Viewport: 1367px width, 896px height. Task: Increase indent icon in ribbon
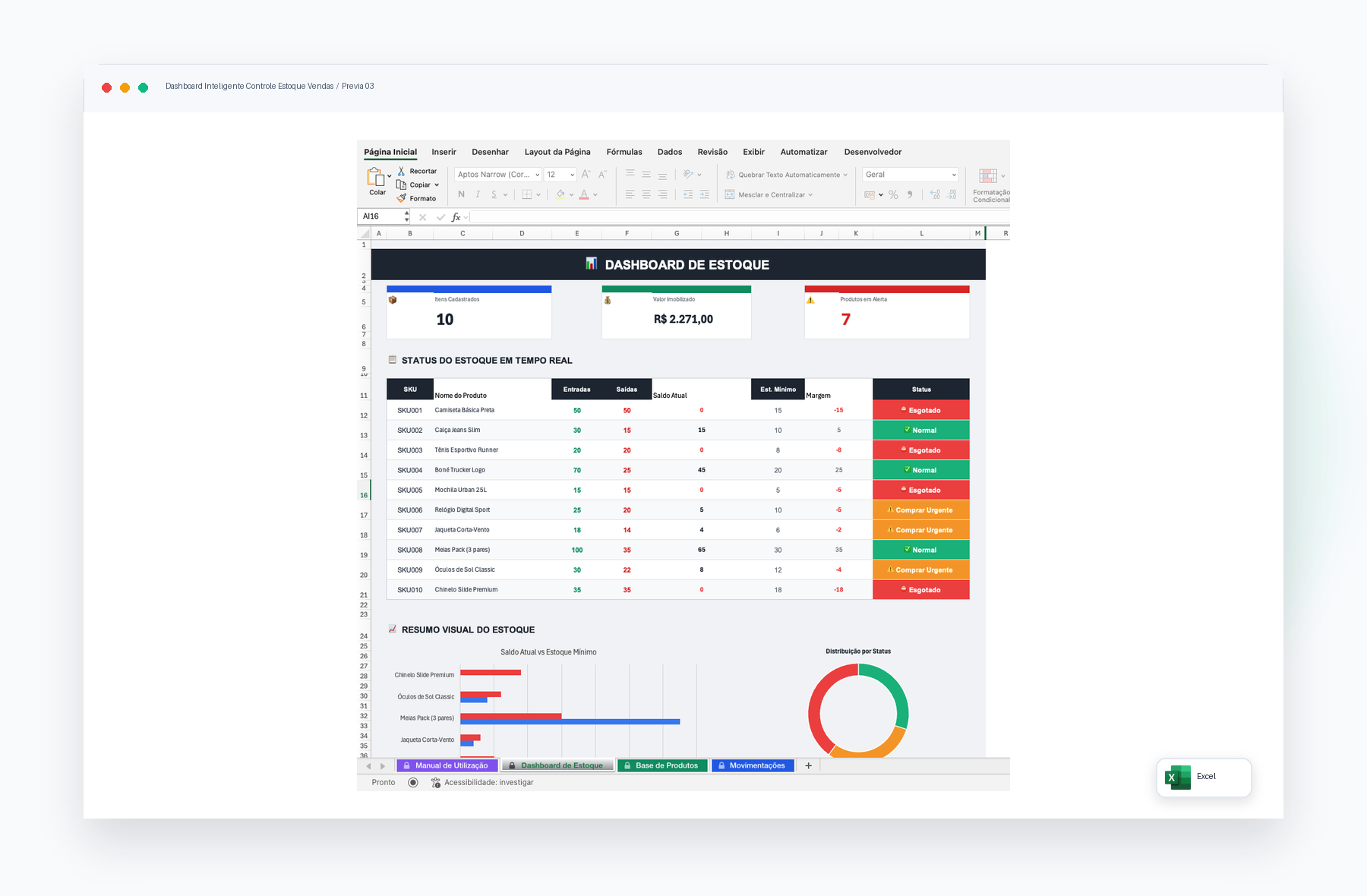(704, 194)
